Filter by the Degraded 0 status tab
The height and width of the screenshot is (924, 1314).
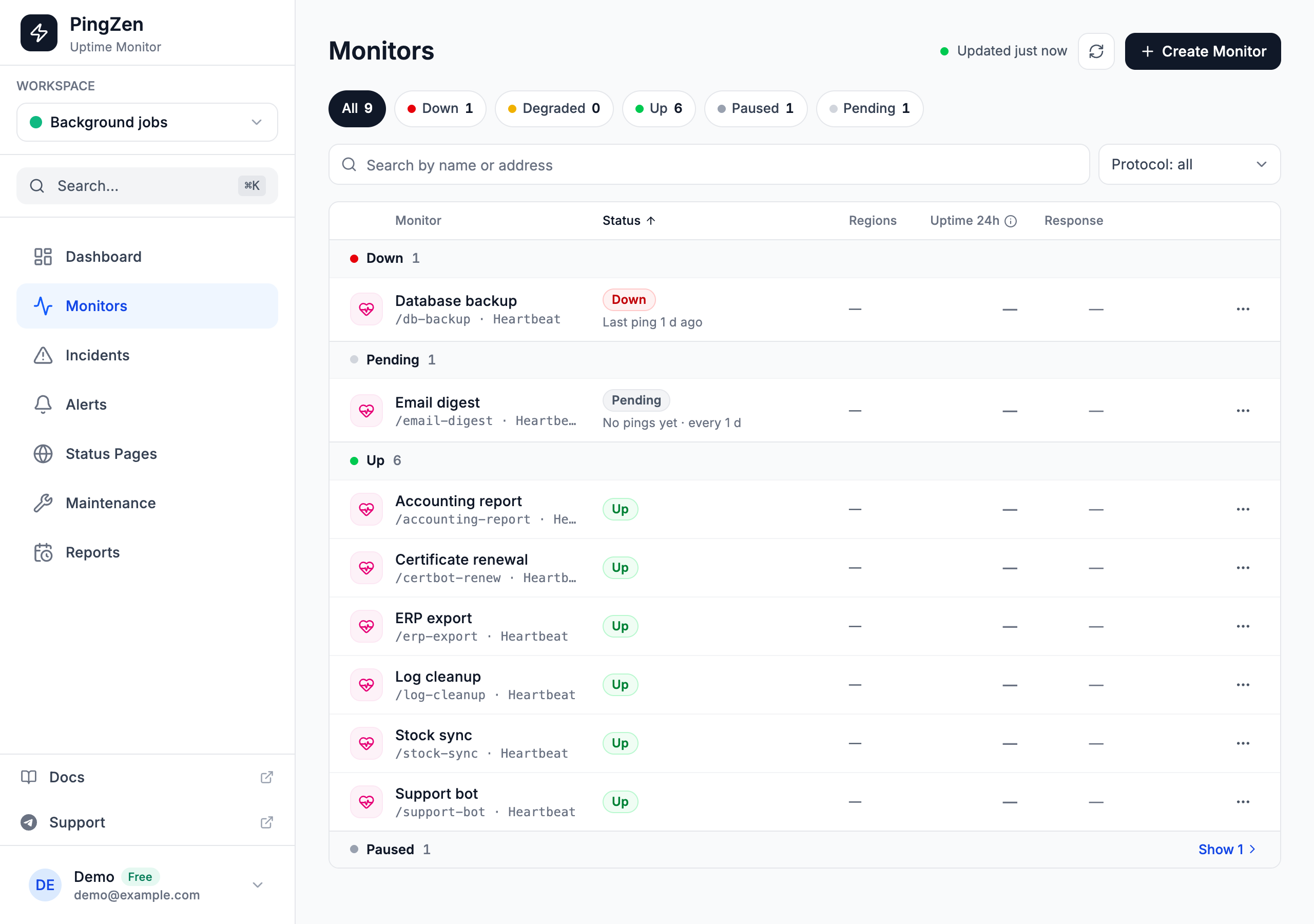pos(553,108)
